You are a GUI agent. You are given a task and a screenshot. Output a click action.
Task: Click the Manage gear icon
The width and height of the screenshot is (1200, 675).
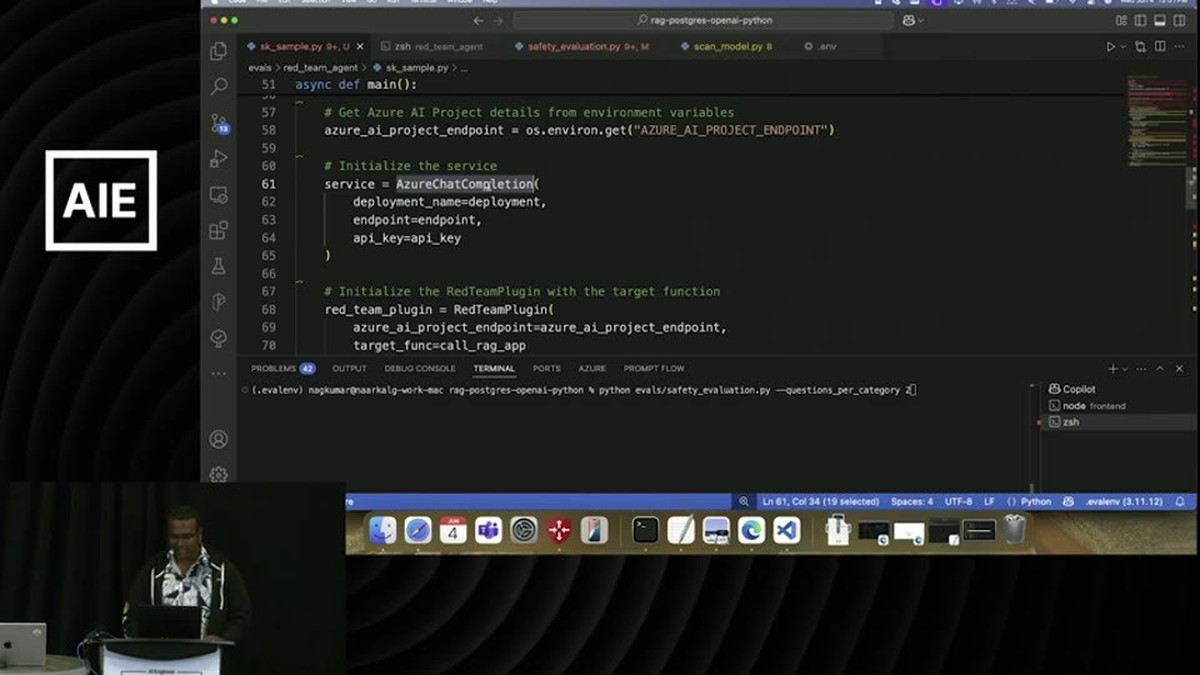pos(218,474)
